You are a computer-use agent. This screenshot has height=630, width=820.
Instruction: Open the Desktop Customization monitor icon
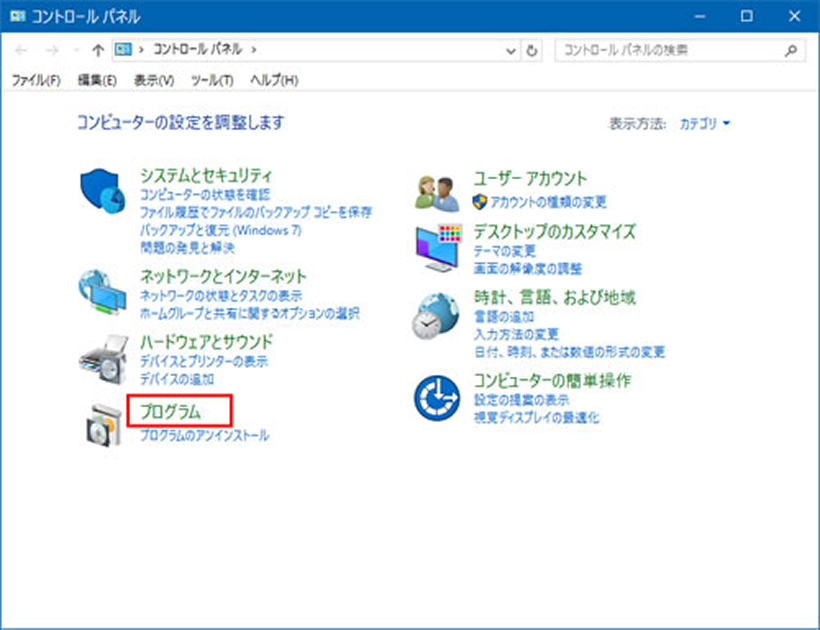(438, 248)
